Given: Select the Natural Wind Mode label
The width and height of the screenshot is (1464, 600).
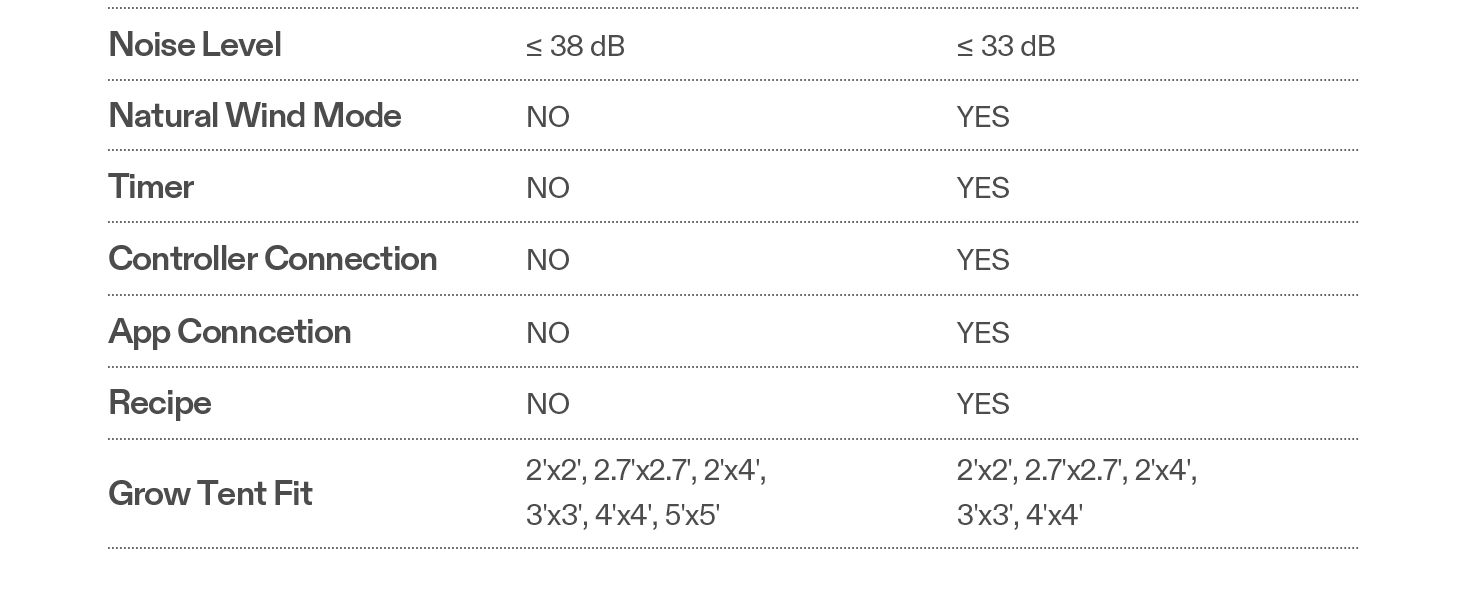Looking at the screenshot, I should (x=255, y=116).
